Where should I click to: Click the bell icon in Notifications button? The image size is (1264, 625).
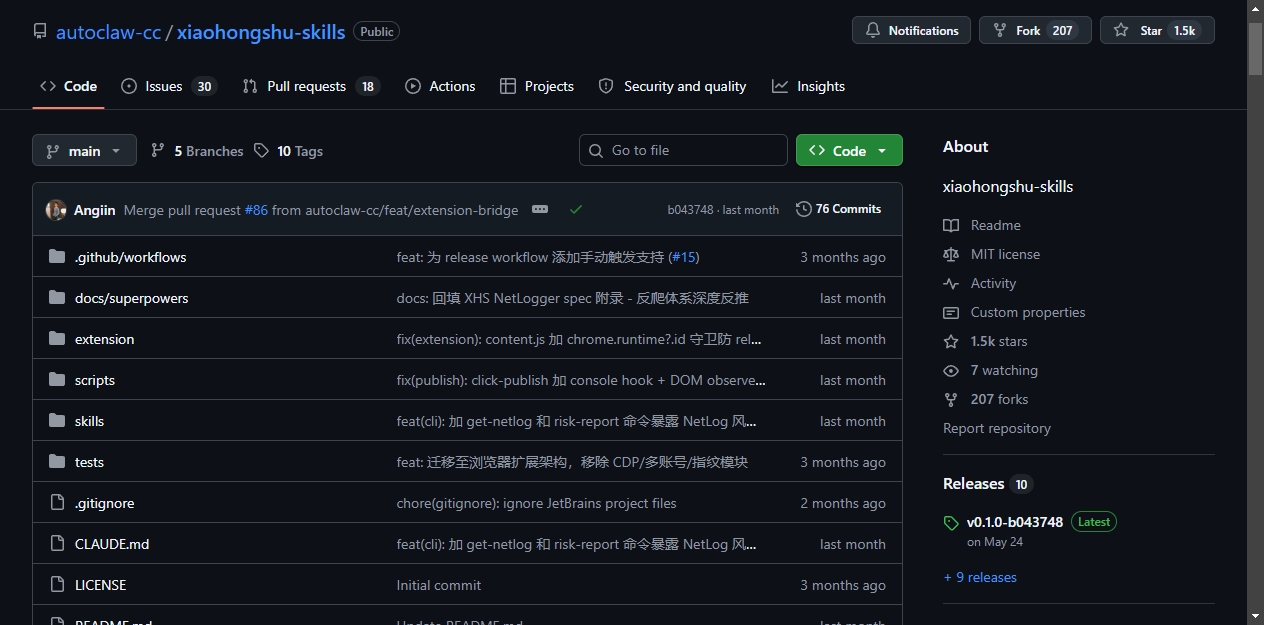pos(873,31)
